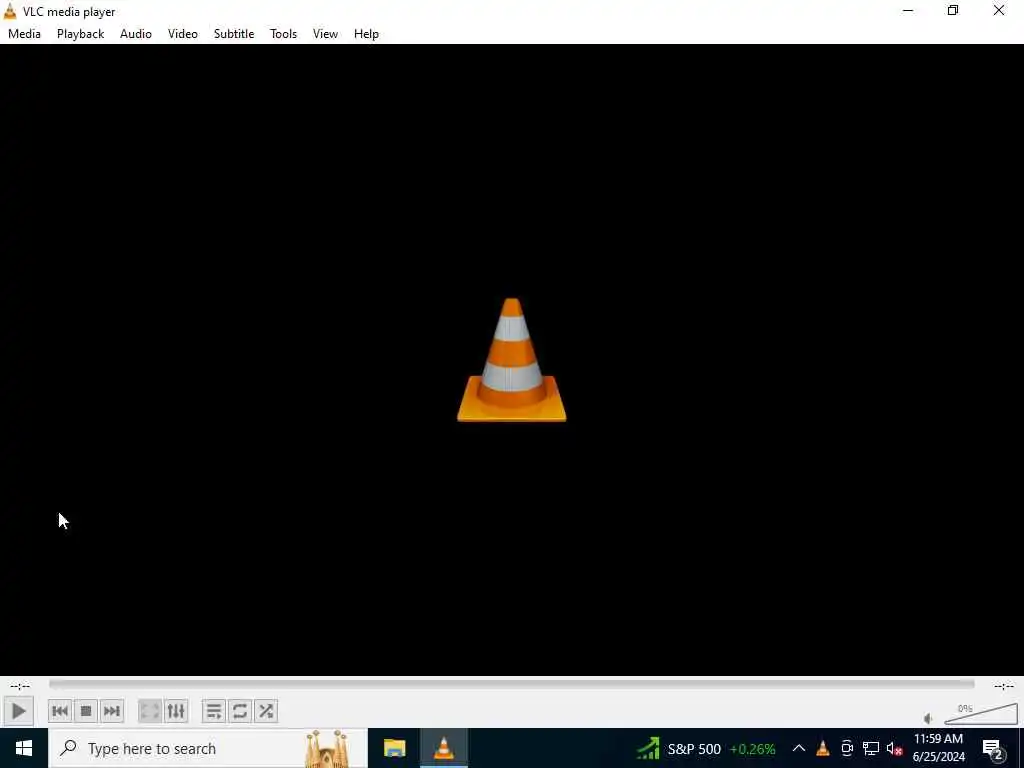This screenshot has height=768, width=1024.
Task: Open the Video menu
Action: pyautogui.click(x=183, y=34)
